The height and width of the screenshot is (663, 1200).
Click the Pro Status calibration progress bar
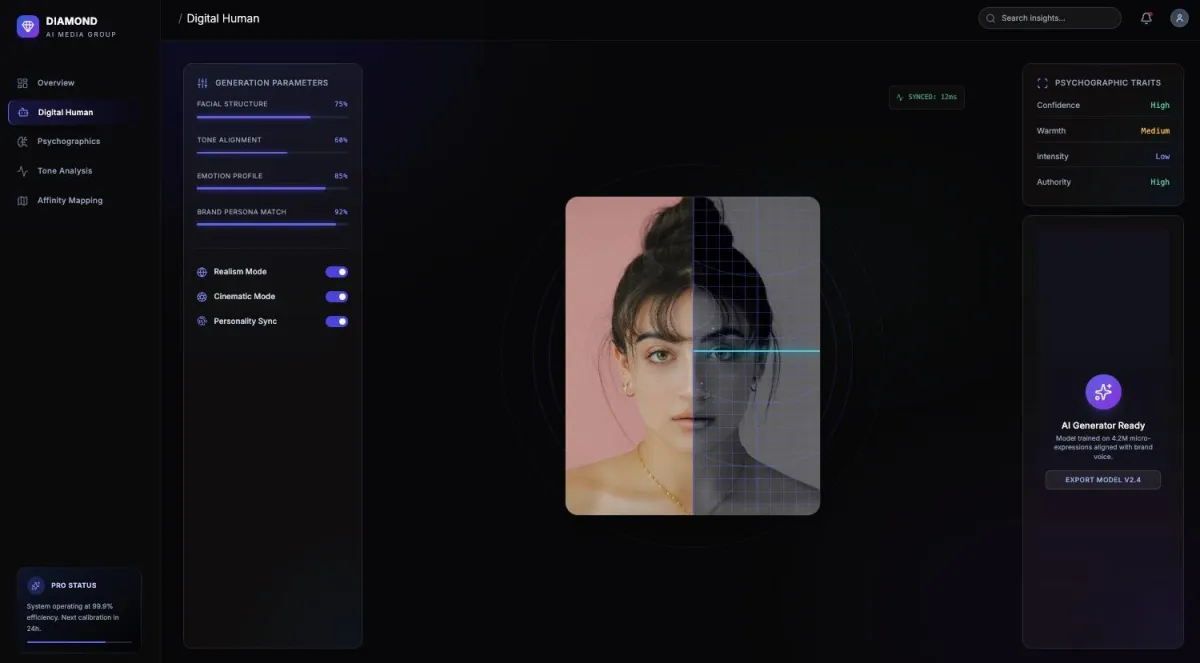(79, 642)
